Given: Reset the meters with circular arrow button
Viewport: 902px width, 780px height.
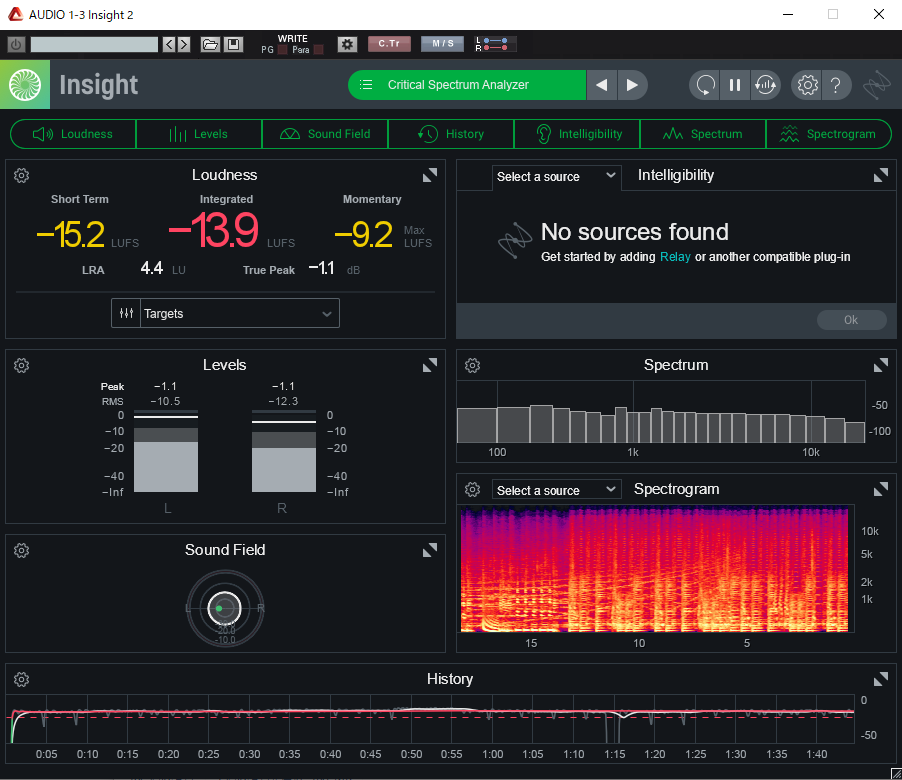Looking at the screenshot, I should (x=705, y=85).
